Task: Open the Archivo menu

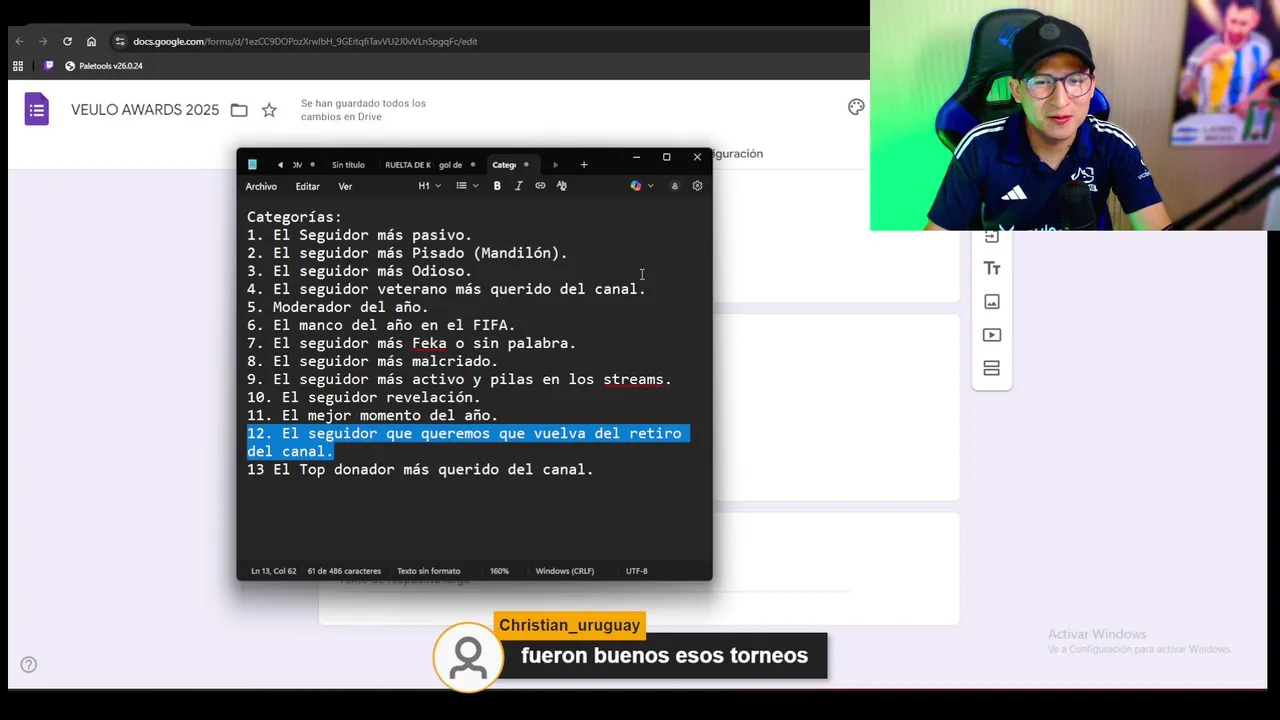Action: (261, 187)
